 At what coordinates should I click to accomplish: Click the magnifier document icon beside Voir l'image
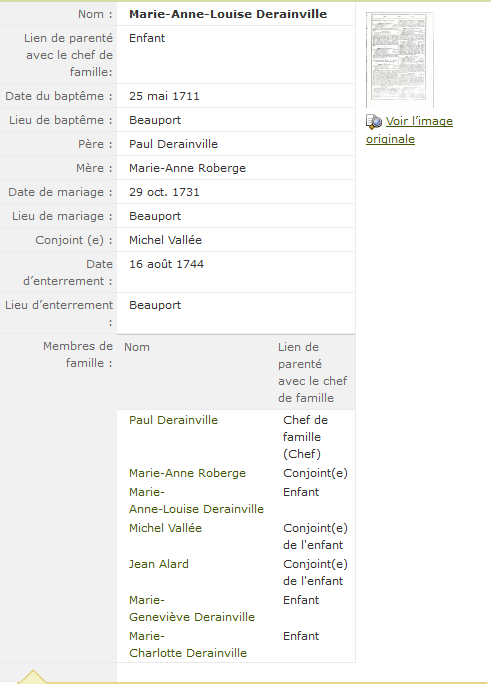[374, 122]
